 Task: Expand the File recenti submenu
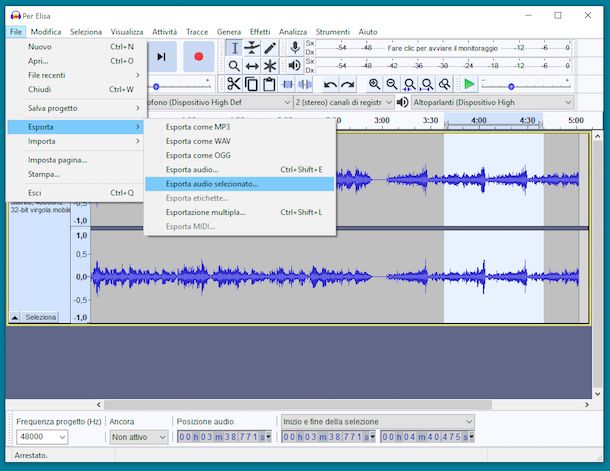(x=77, y=75)
